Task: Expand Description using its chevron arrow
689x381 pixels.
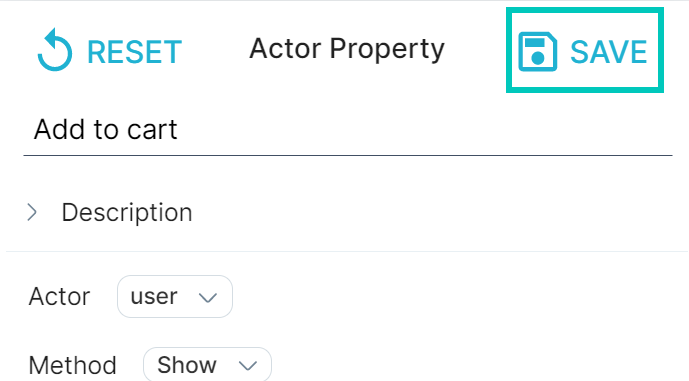Action: 32,212
